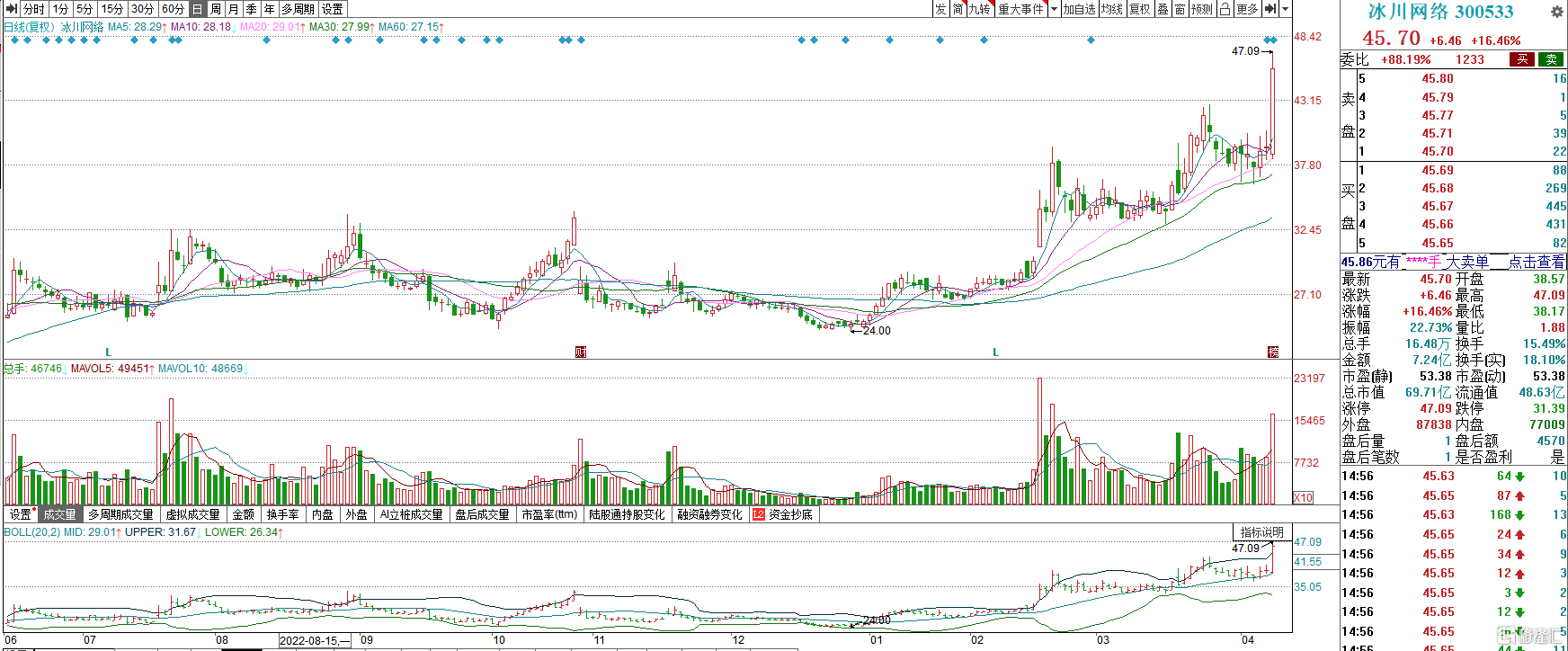Screen dimensions: 1568x651
Task: Click the MA5: 28.29 indicator label
Action: pyautogui.click(x=138, y=27)
